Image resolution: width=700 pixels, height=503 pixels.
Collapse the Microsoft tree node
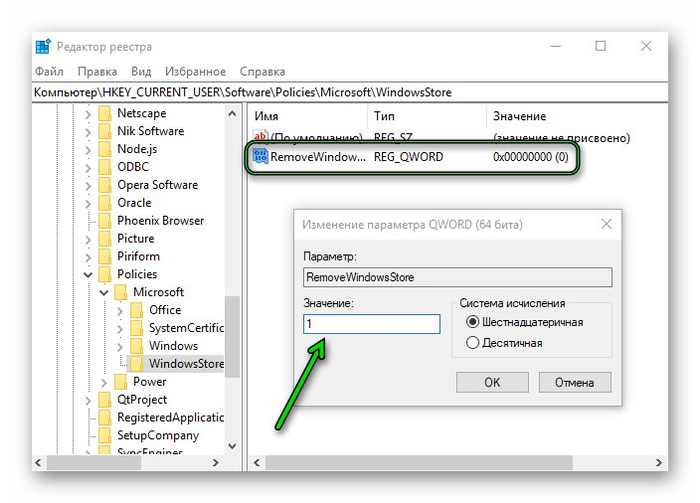coord(104,292)
